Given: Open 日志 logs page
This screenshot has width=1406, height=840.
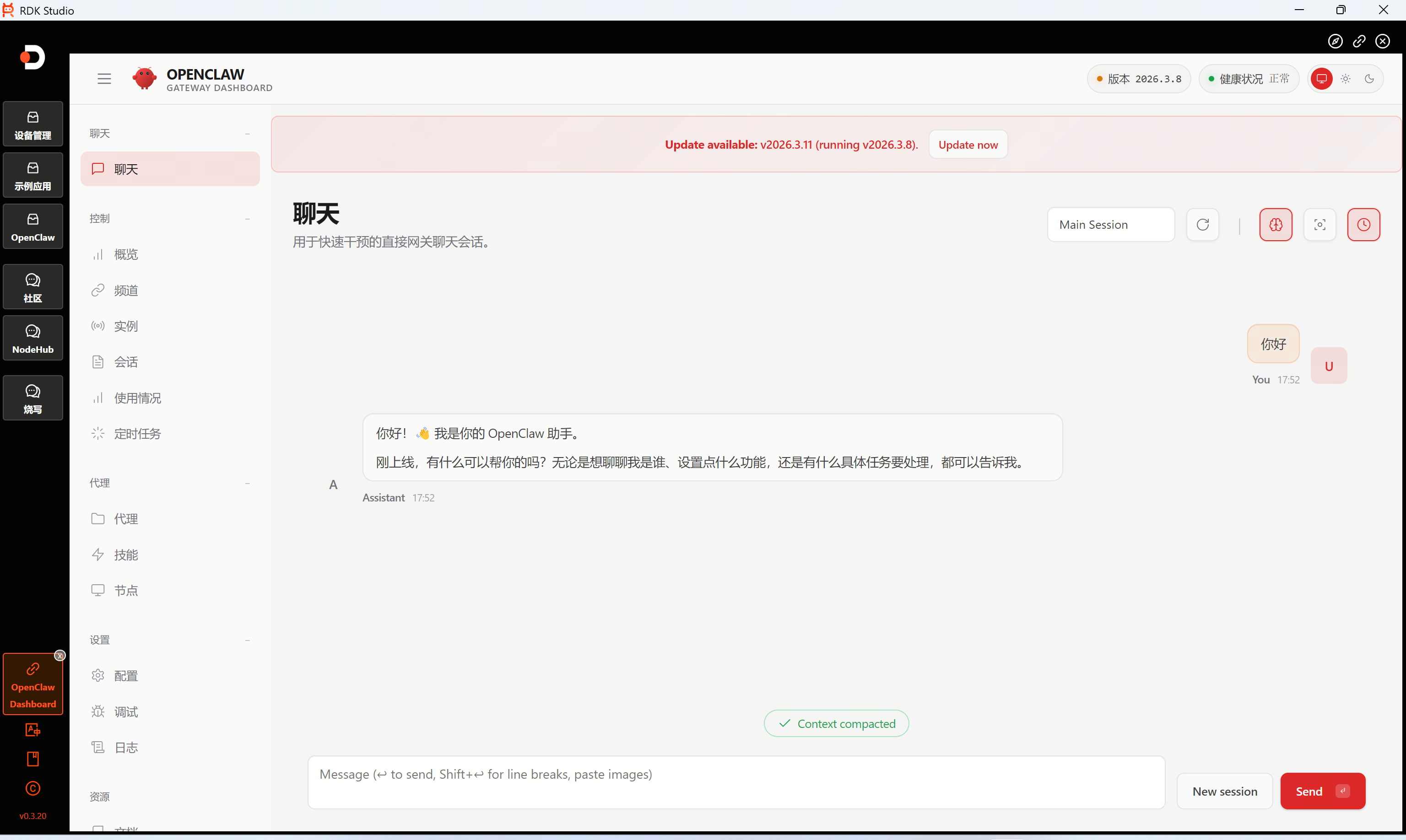Looking at the screenshot, I should pos(170,748).
